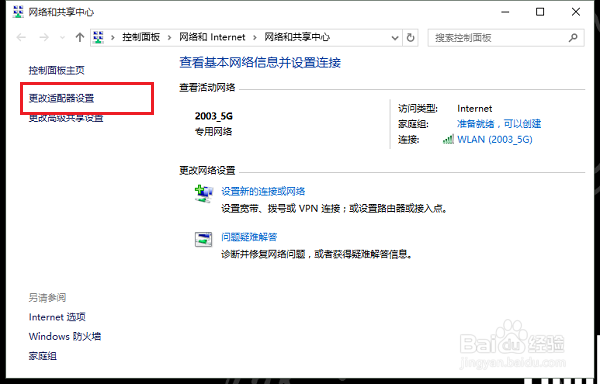The width and height of the screenshot is (600, 384).
Task: Open Internet 选项 link
Action: 57,317
